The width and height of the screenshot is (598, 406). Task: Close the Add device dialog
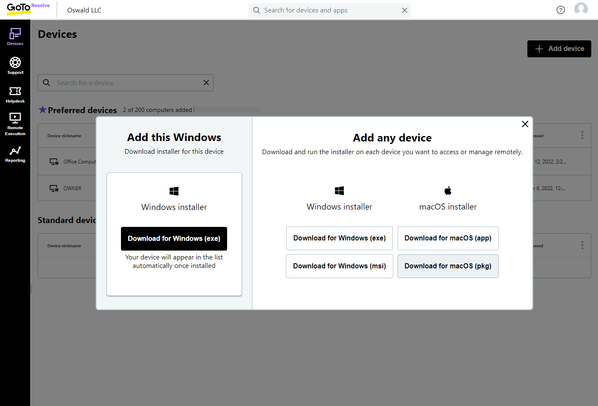[x=525, y=124]
